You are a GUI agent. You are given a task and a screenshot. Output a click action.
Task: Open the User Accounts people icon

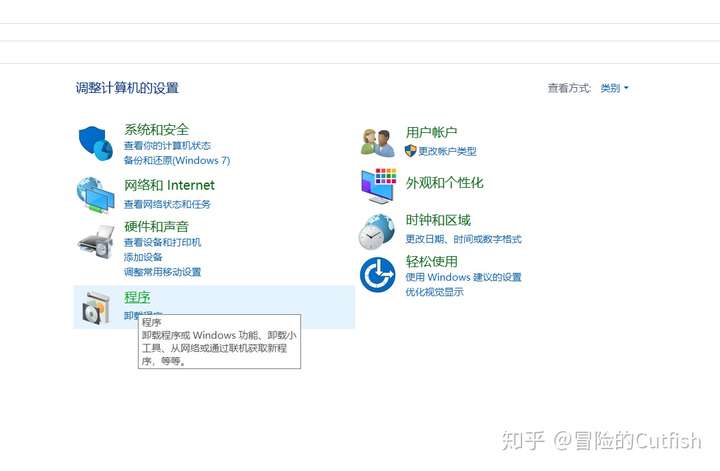[377, 143]
